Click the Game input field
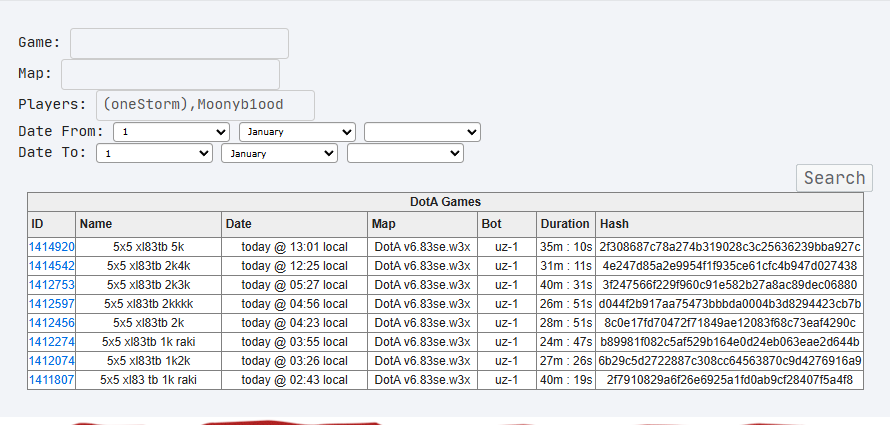The image size is (890, 425). pos(179,43)
